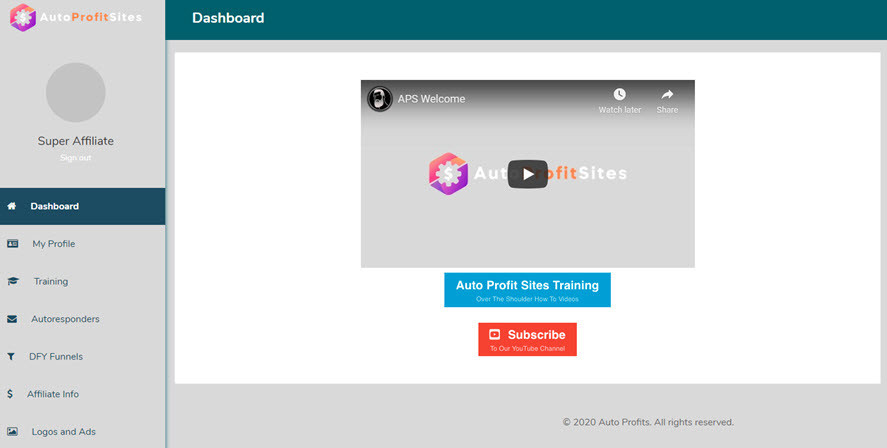Image resolution: width=887 pixels, height=448 pixels.
Task: Open Affiliate Info page
Action: 83,394
